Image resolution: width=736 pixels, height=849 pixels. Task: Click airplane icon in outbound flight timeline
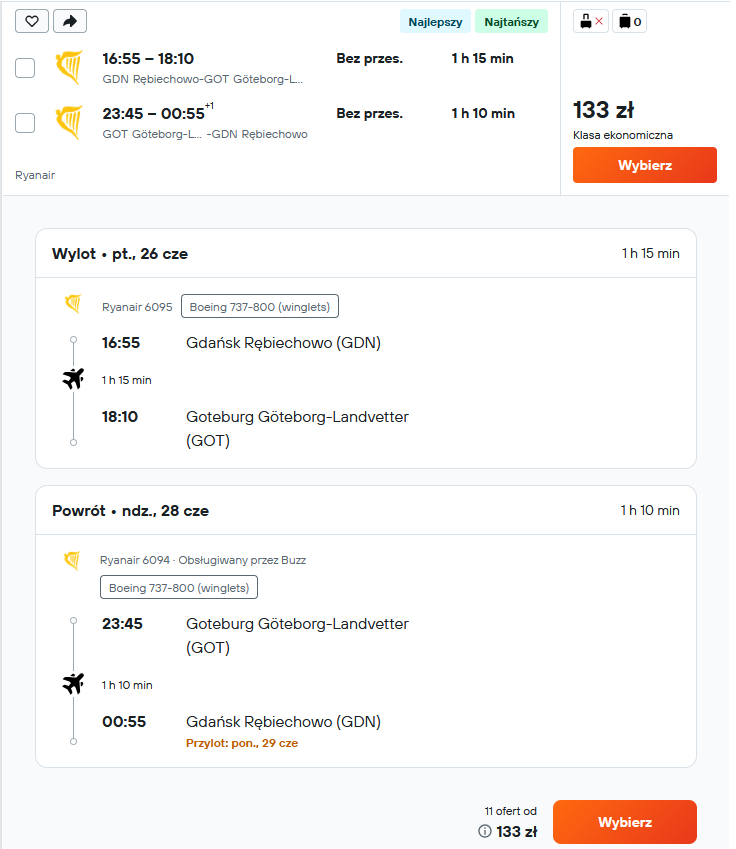click(73, 379)
